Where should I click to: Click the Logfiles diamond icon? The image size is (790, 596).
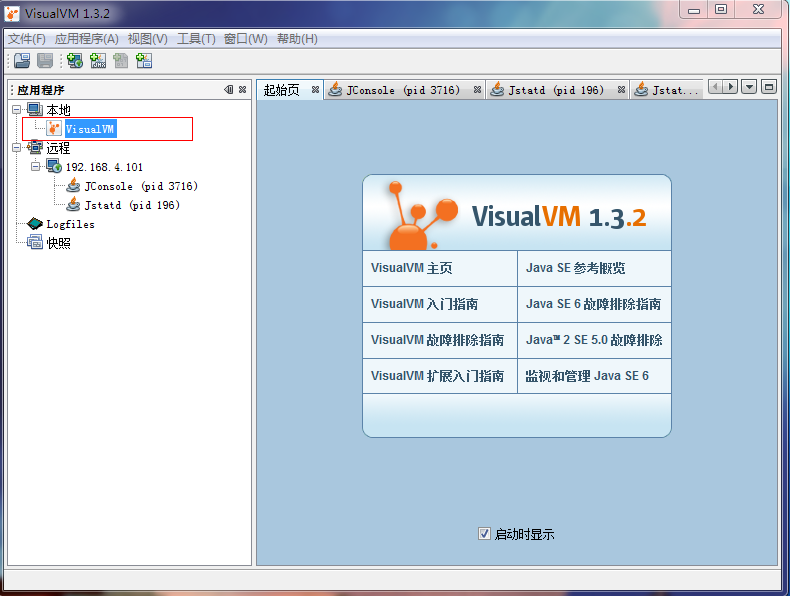(35, 224)
